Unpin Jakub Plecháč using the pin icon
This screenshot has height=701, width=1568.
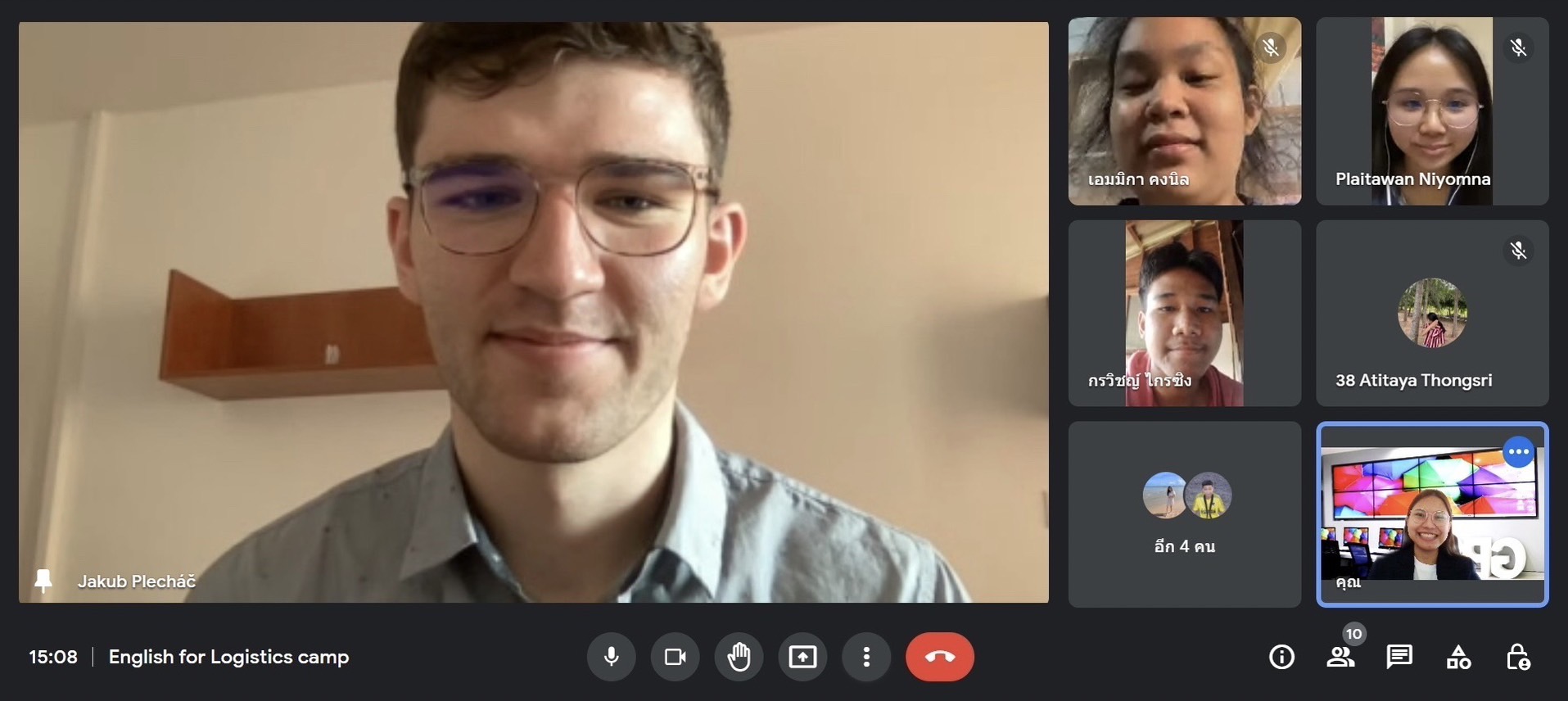pos(43,581)
